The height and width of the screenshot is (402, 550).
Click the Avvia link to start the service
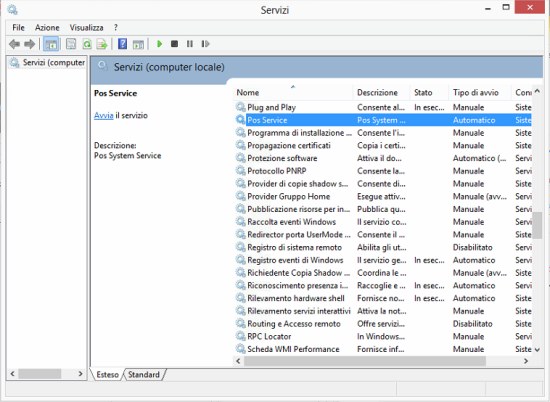pos(103,115)
